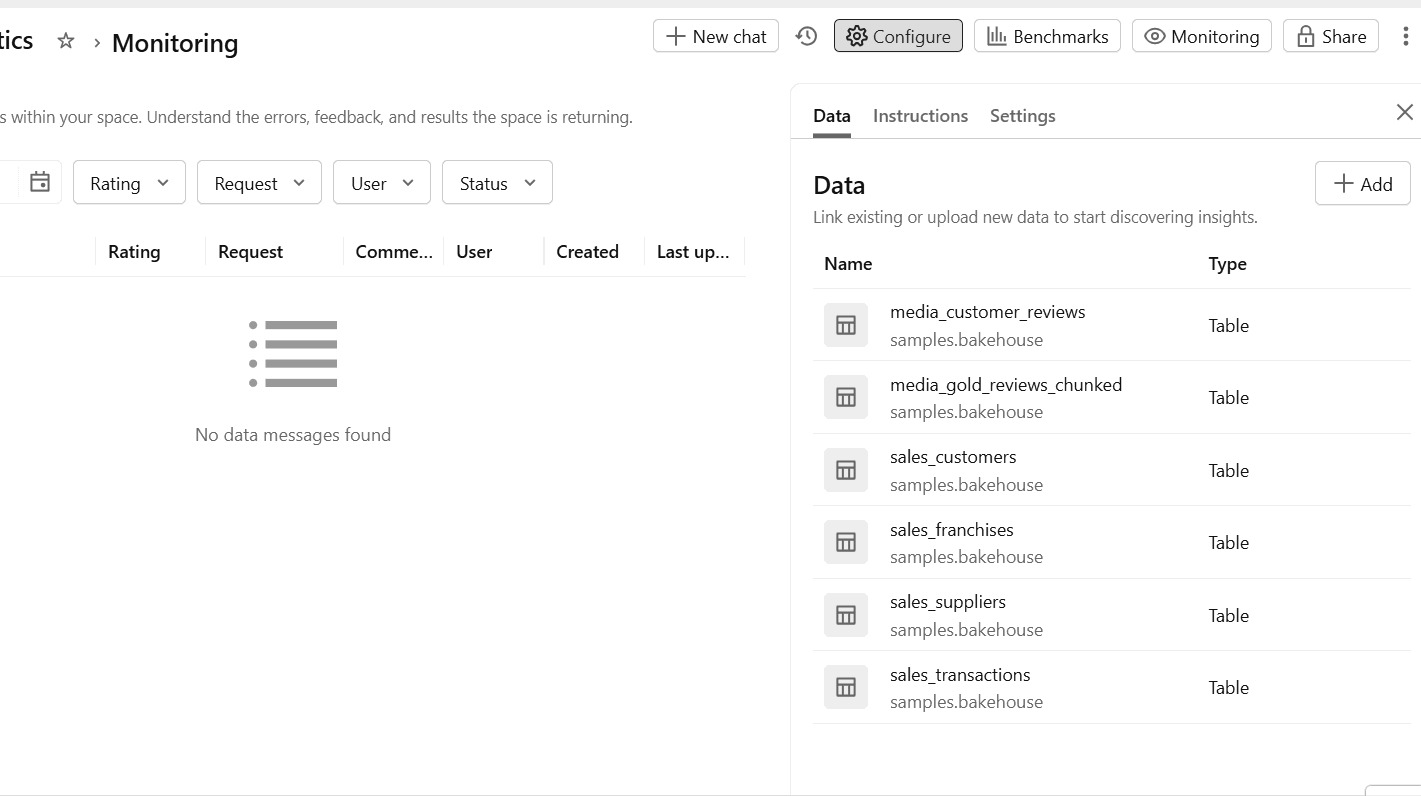Expand the User filter
This screenshot has height=796, width=1421.
point(381,182)
